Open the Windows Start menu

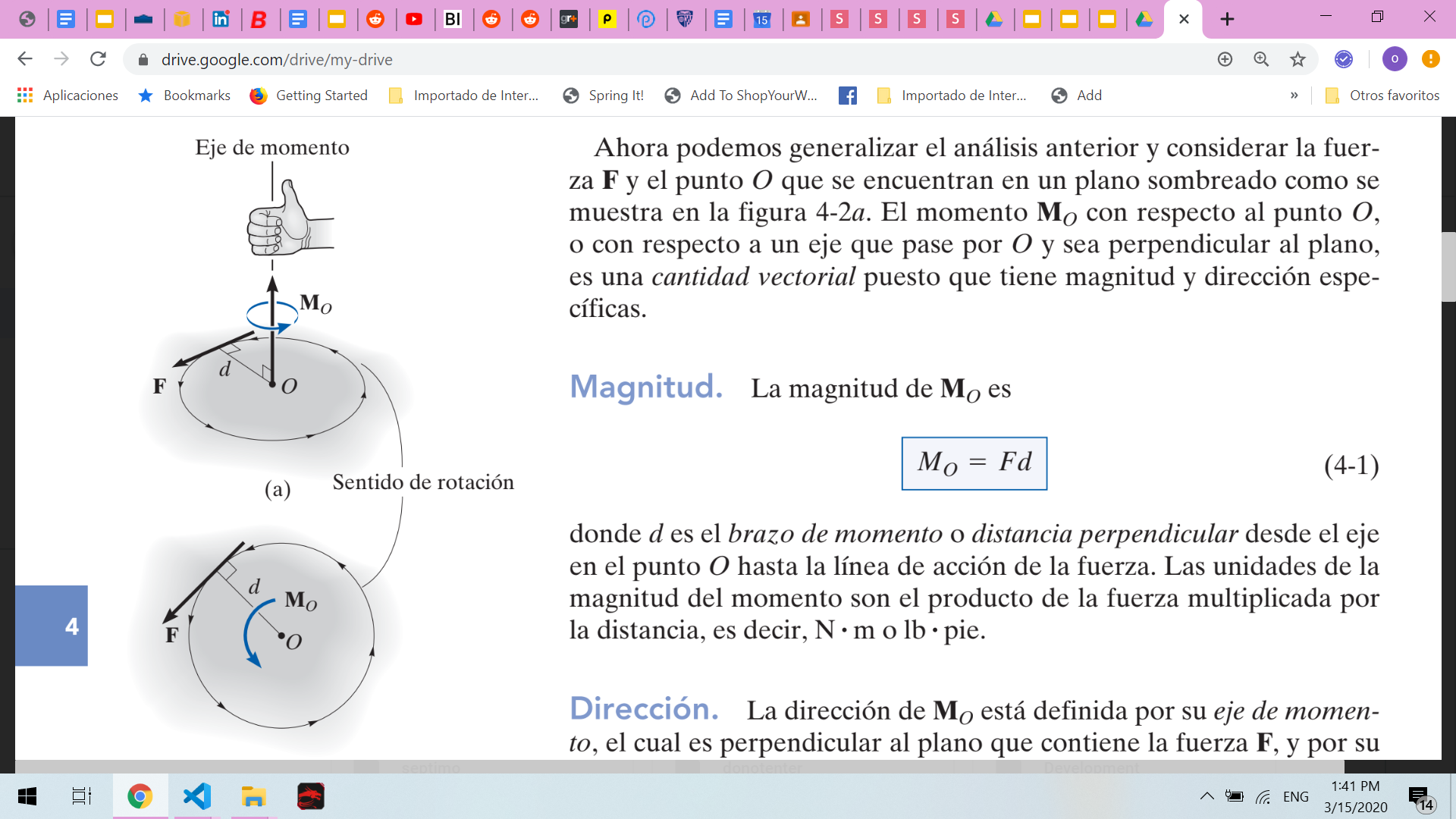[27, 796]
